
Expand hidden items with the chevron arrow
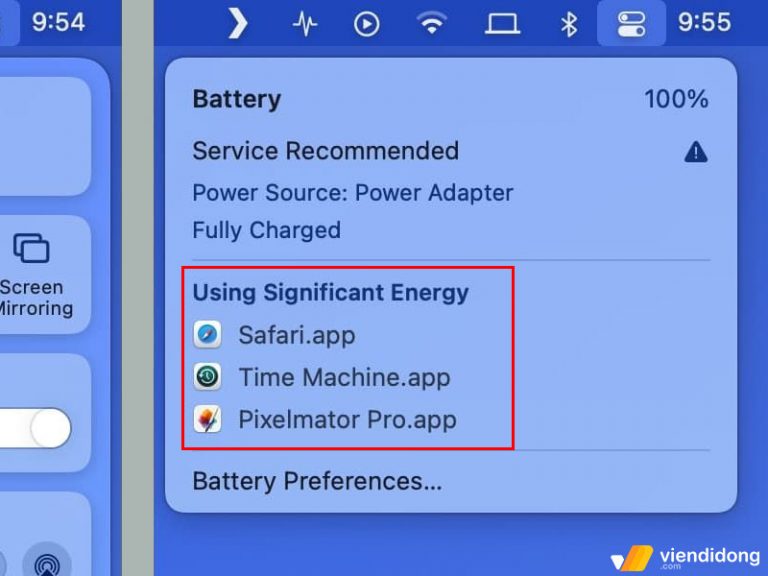[x=238, y=23]
